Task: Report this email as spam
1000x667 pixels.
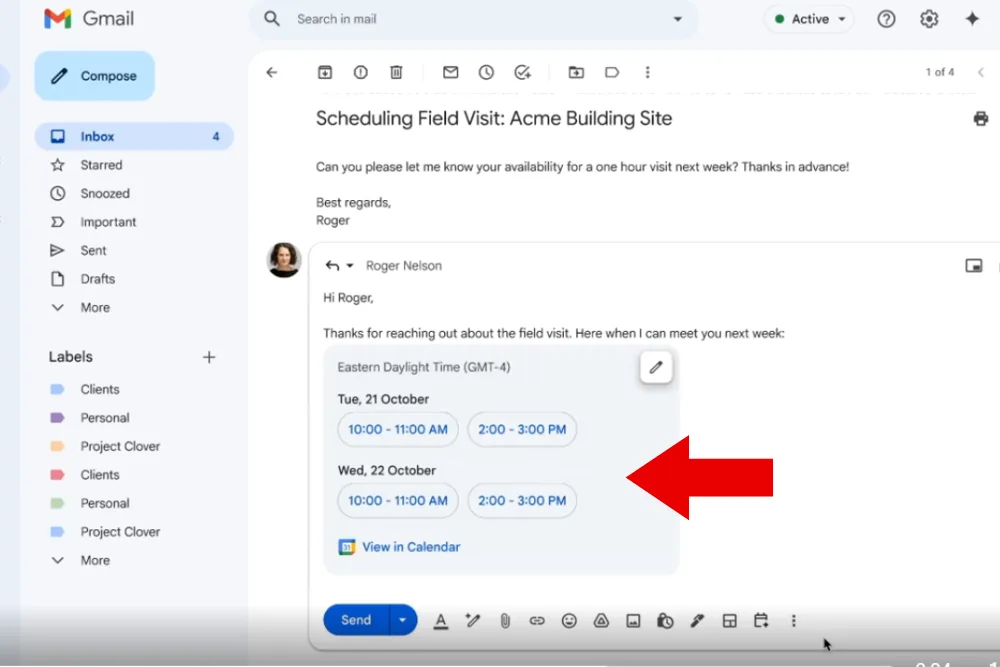Action: click(360, 72)
